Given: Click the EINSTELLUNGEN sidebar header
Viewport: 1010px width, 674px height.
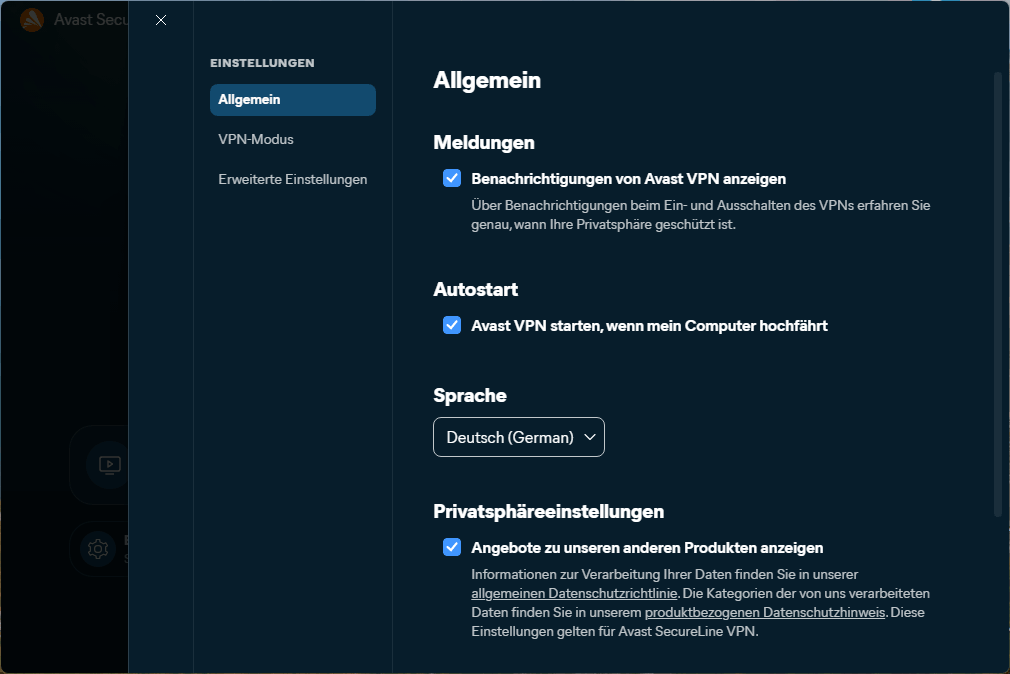Looking at the screenshot, I should coord(262,62).
